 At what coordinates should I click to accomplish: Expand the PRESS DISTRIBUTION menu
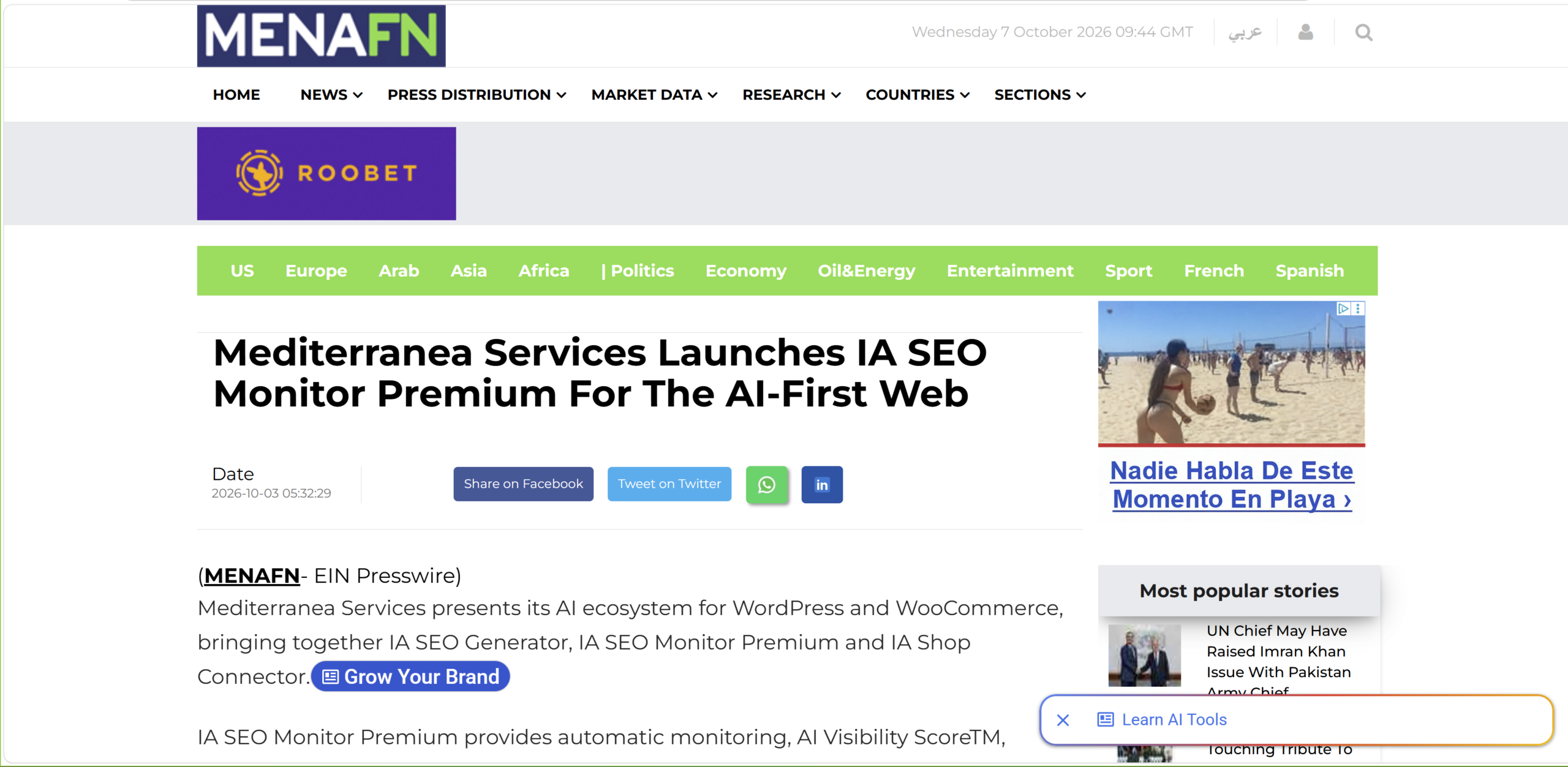tap(477, 95)
